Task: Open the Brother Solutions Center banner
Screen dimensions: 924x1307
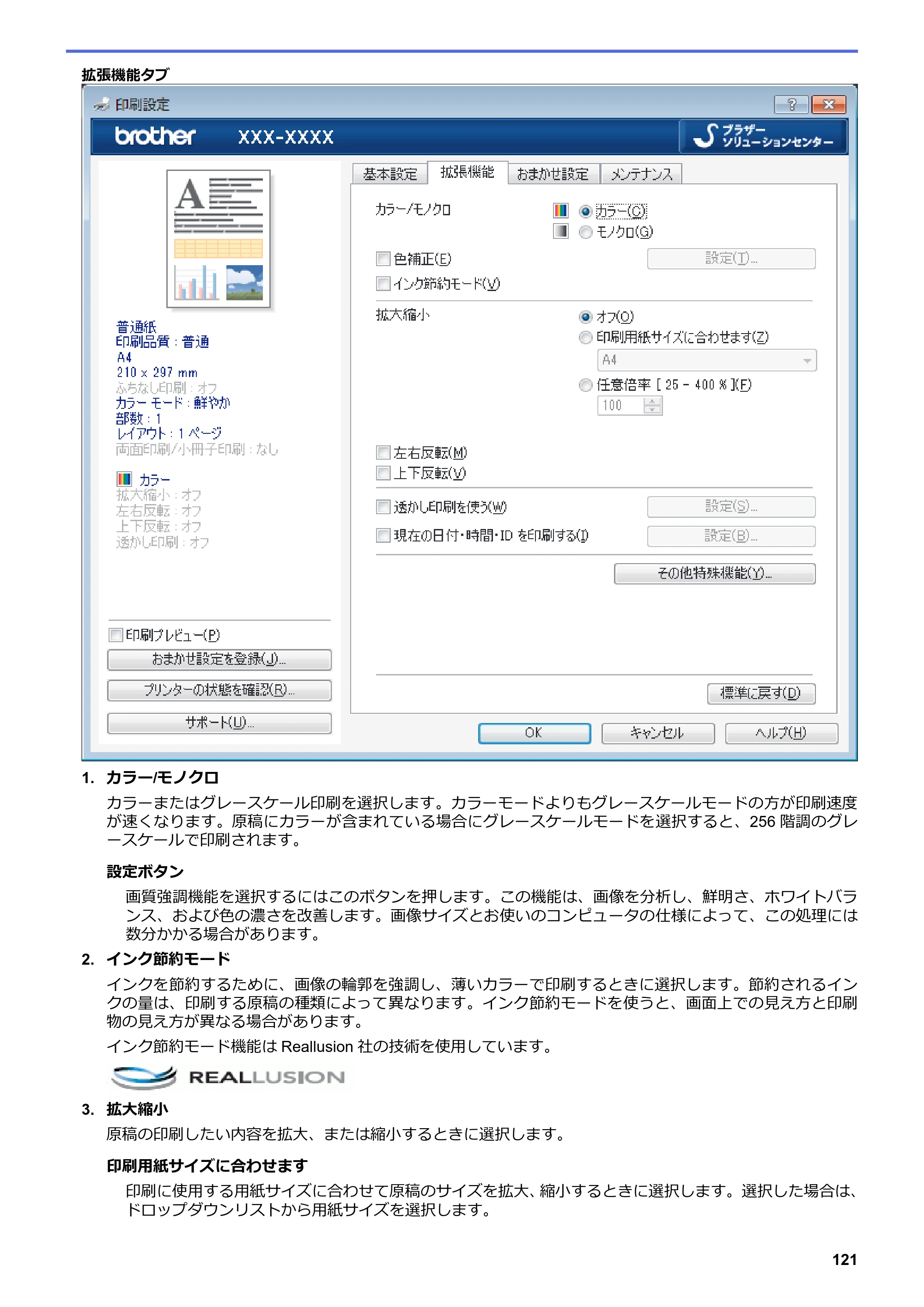Action: 763,136
